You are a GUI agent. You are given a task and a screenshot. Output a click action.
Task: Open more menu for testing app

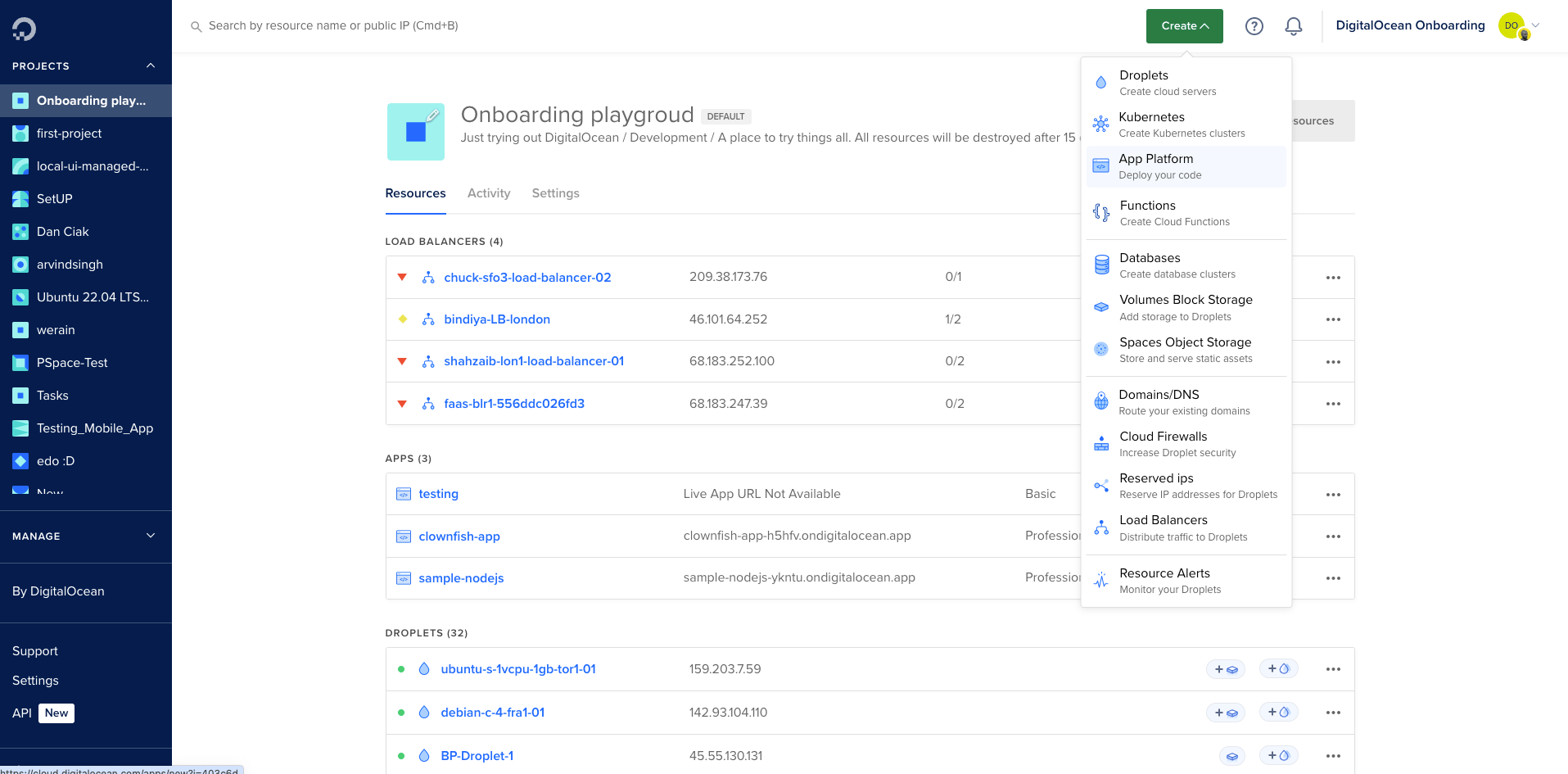(1333, 495)
